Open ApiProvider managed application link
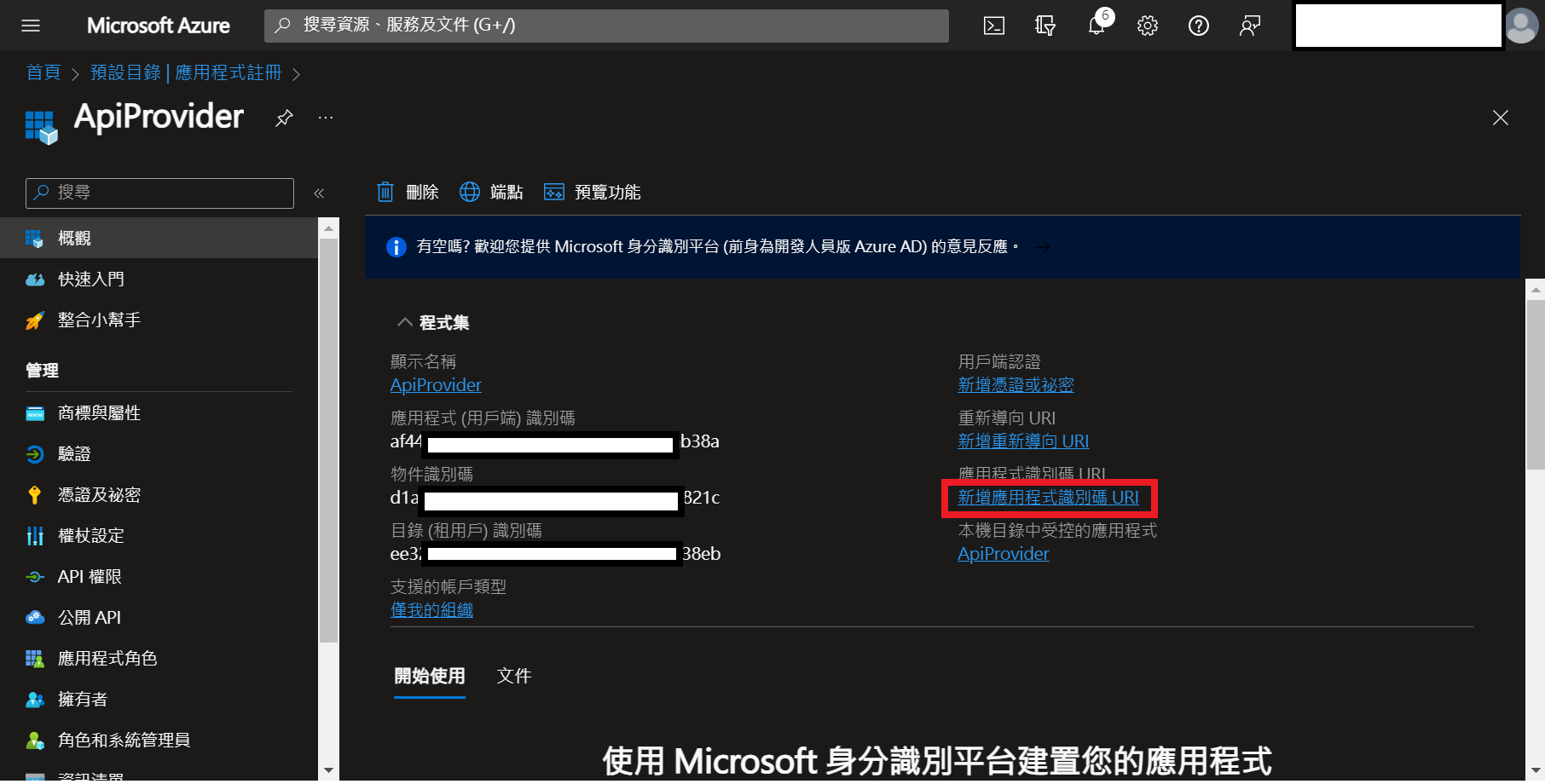 [1004, 554]
